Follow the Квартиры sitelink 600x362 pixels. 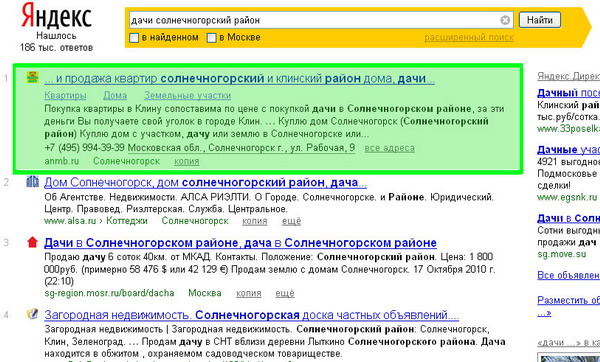[x=65, y=95]
